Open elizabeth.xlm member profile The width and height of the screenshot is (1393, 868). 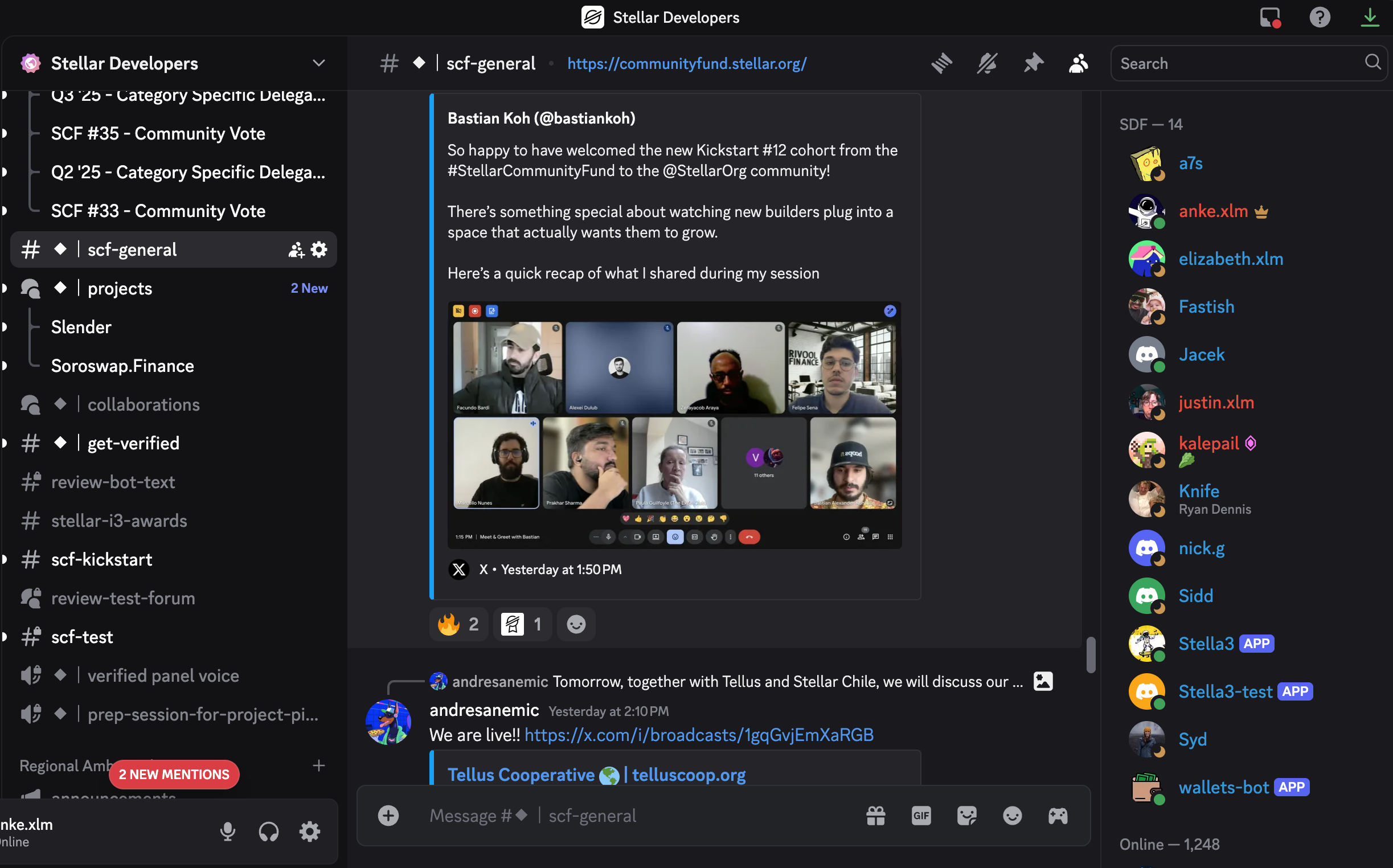pyautogui.click(x=1245, y=259)
